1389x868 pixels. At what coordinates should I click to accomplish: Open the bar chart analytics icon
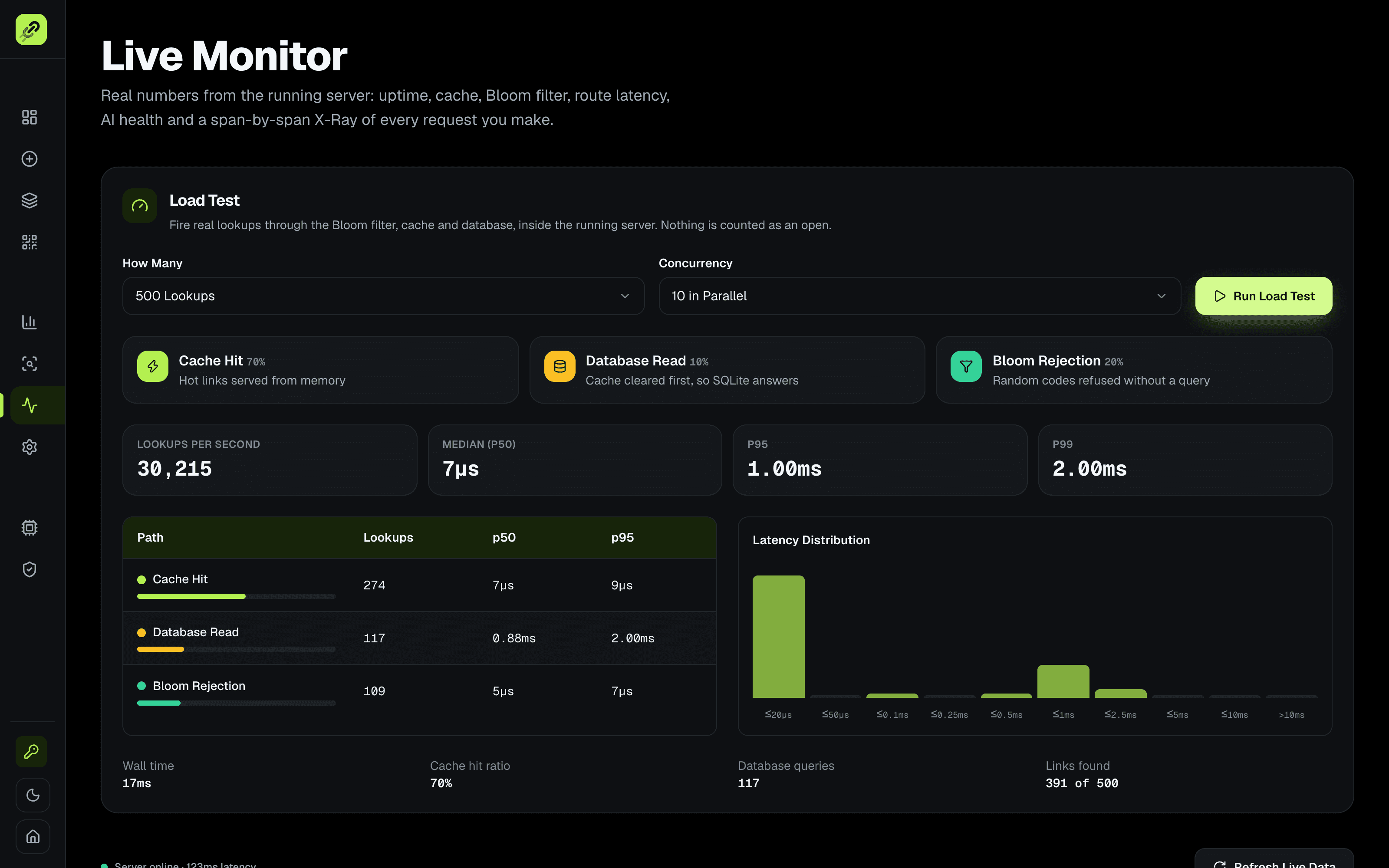29,322
